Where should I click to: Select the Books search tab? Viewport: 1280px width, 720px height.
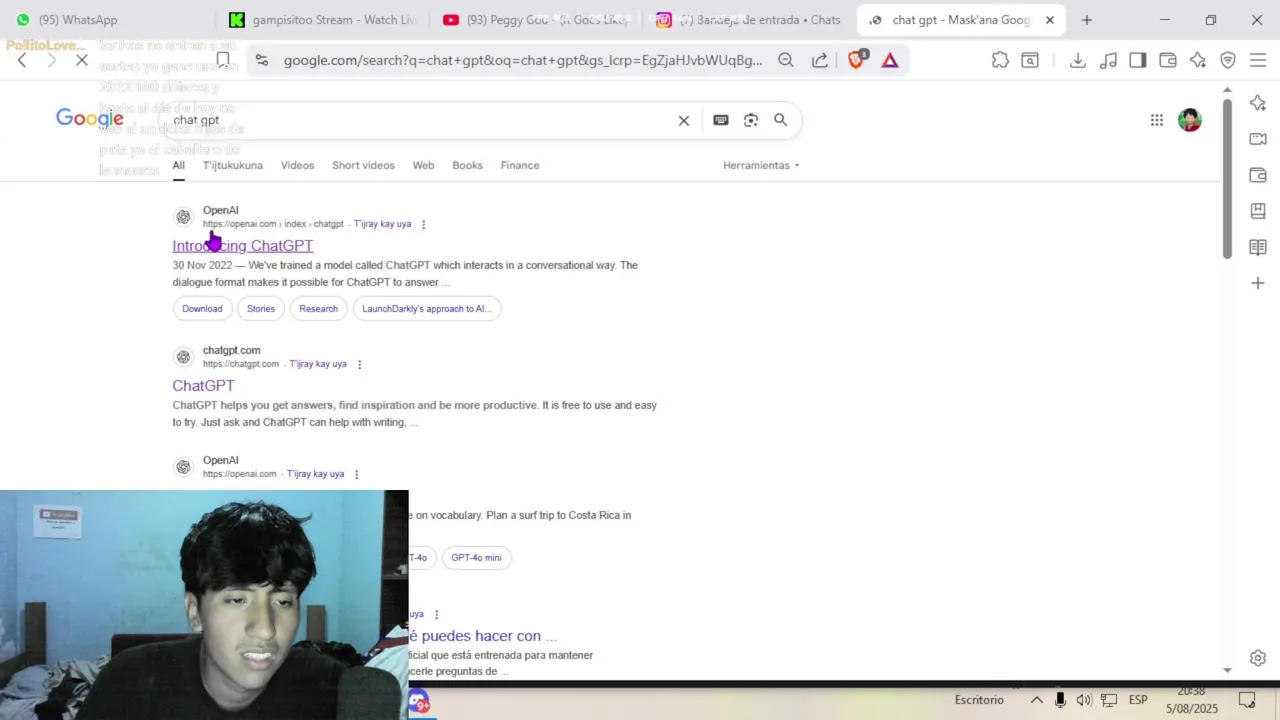467,165
